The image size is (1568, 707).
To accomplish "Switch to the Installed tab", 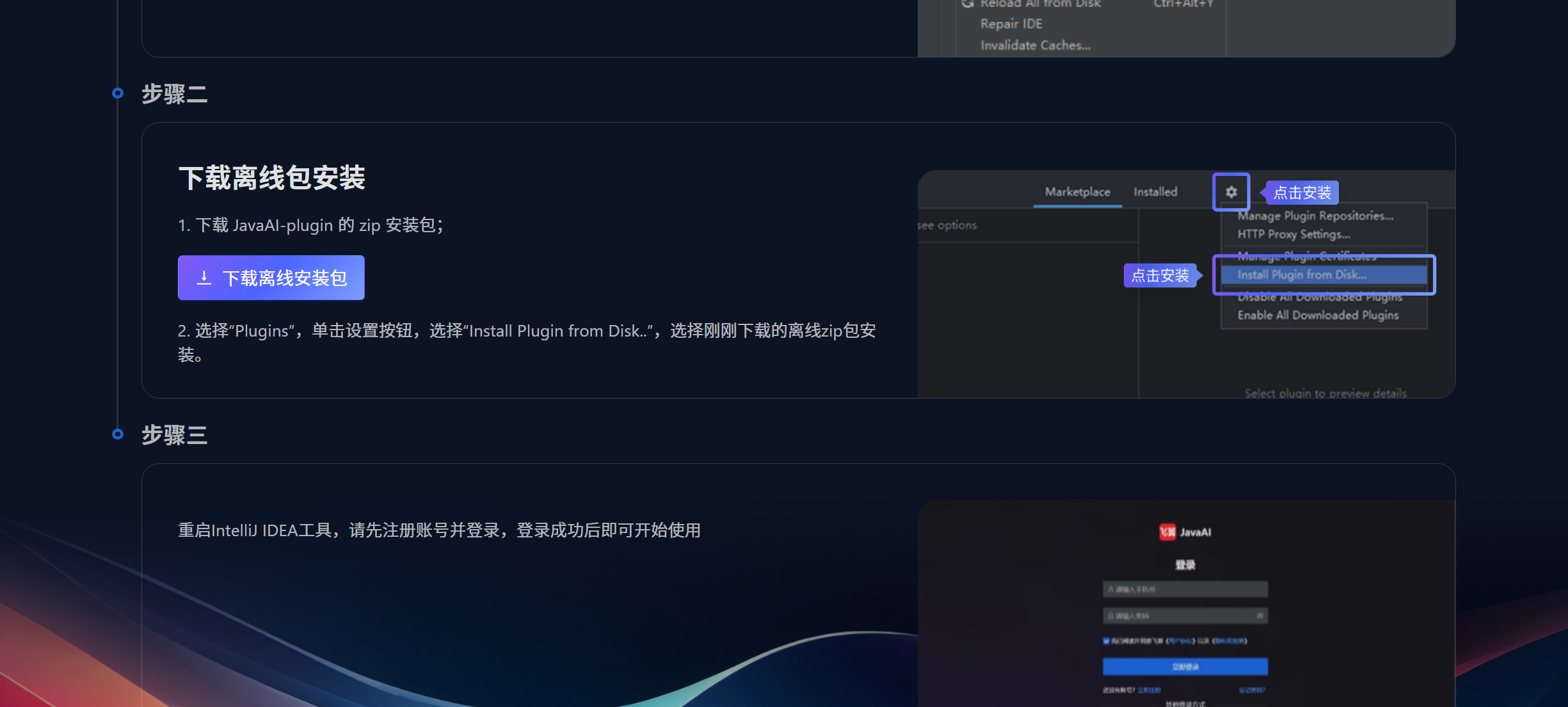I will pos(1155,191).
